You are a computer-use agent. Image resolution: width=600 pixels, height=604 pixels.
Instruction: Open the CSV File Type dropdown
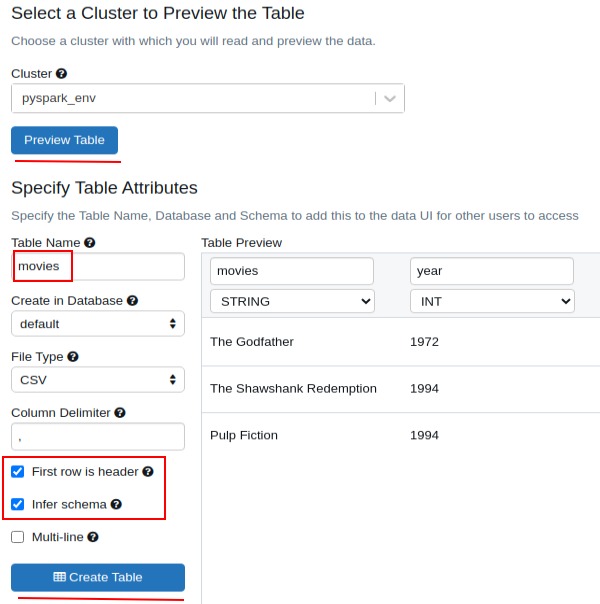(x=98, y=380)
